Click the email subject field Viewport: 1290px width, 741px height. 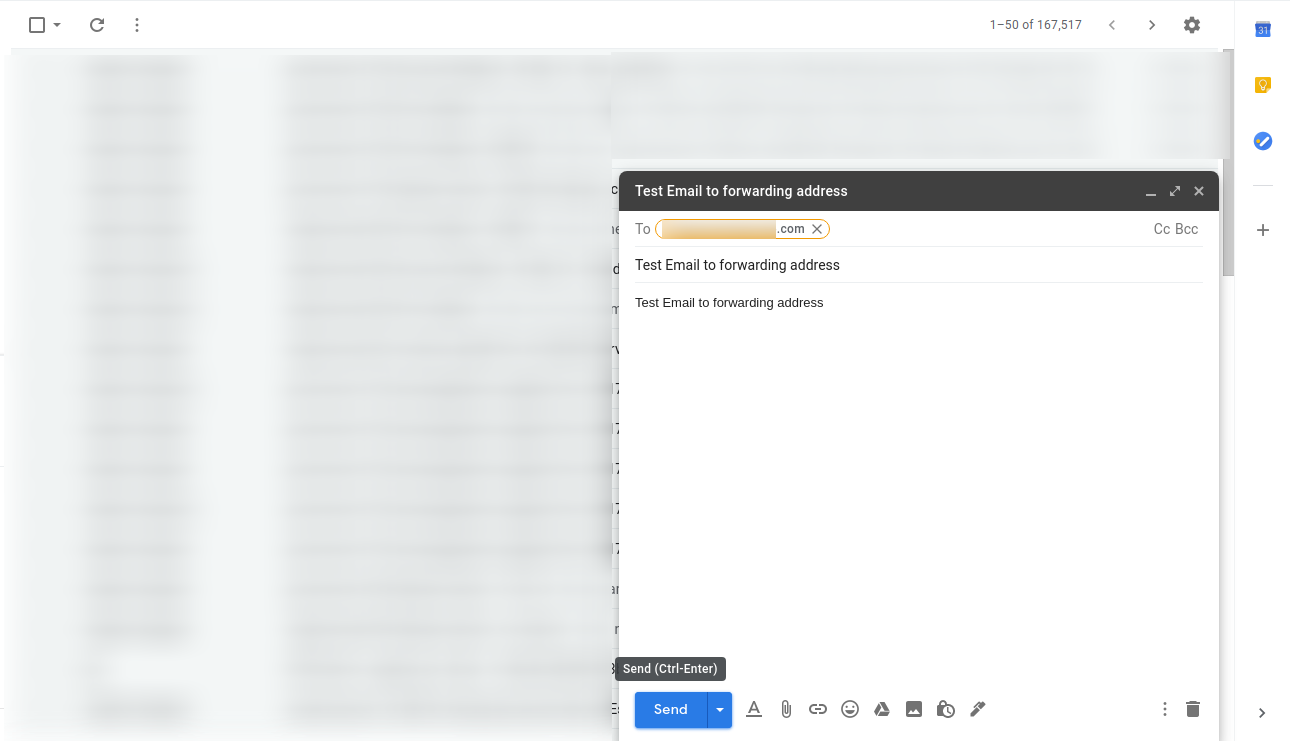click(918, 265)
